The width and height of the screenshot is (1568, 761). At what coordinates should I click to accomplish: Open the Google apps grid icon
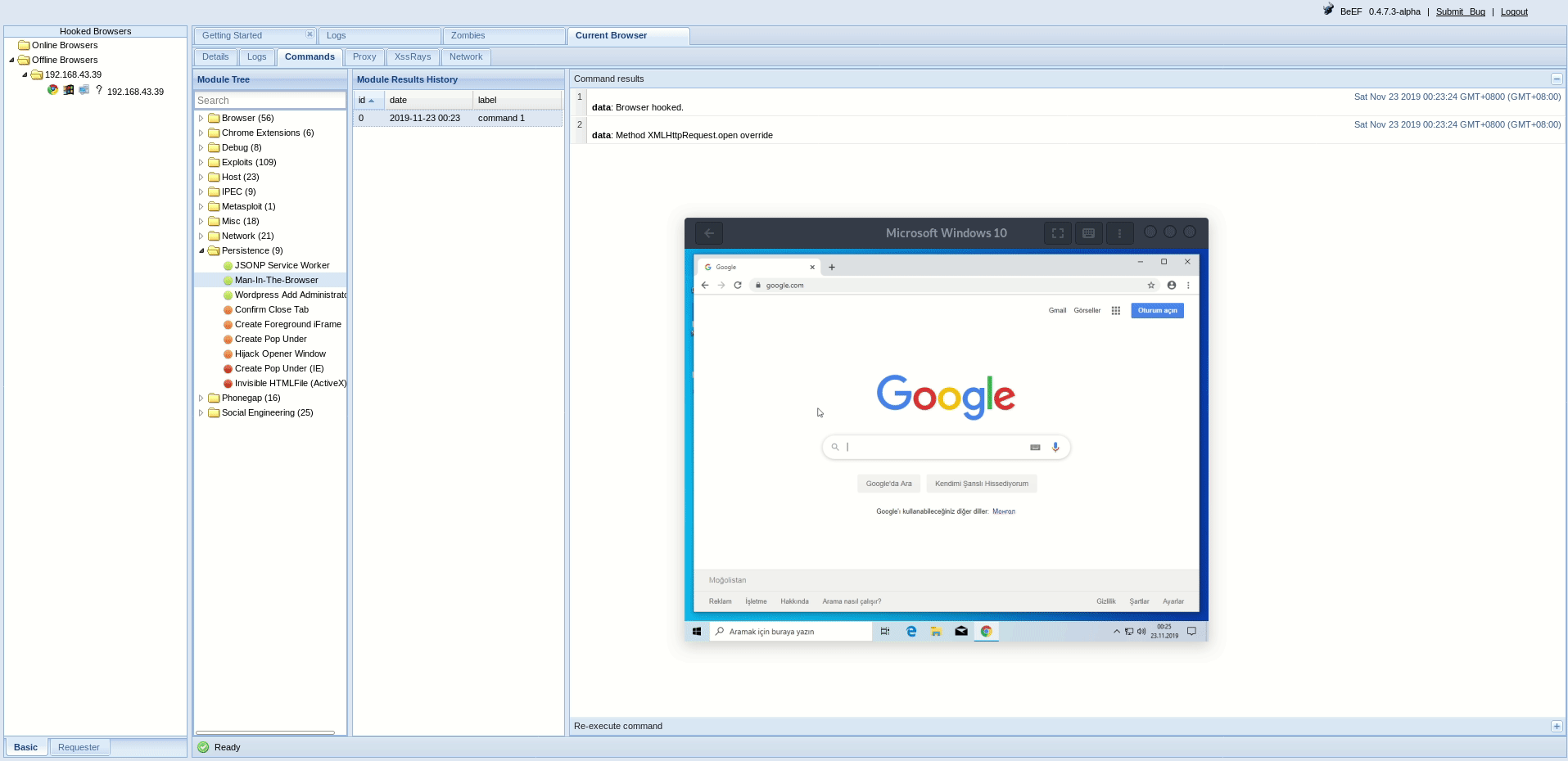tap(1115, 310)
